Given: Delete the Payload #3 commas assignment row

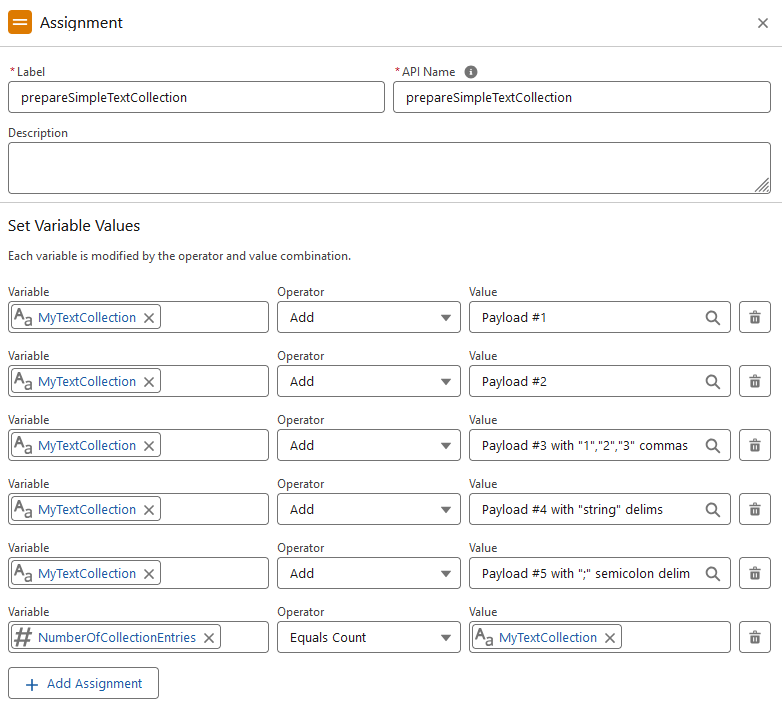Looking at the screenshot, I should coord(755,445).
